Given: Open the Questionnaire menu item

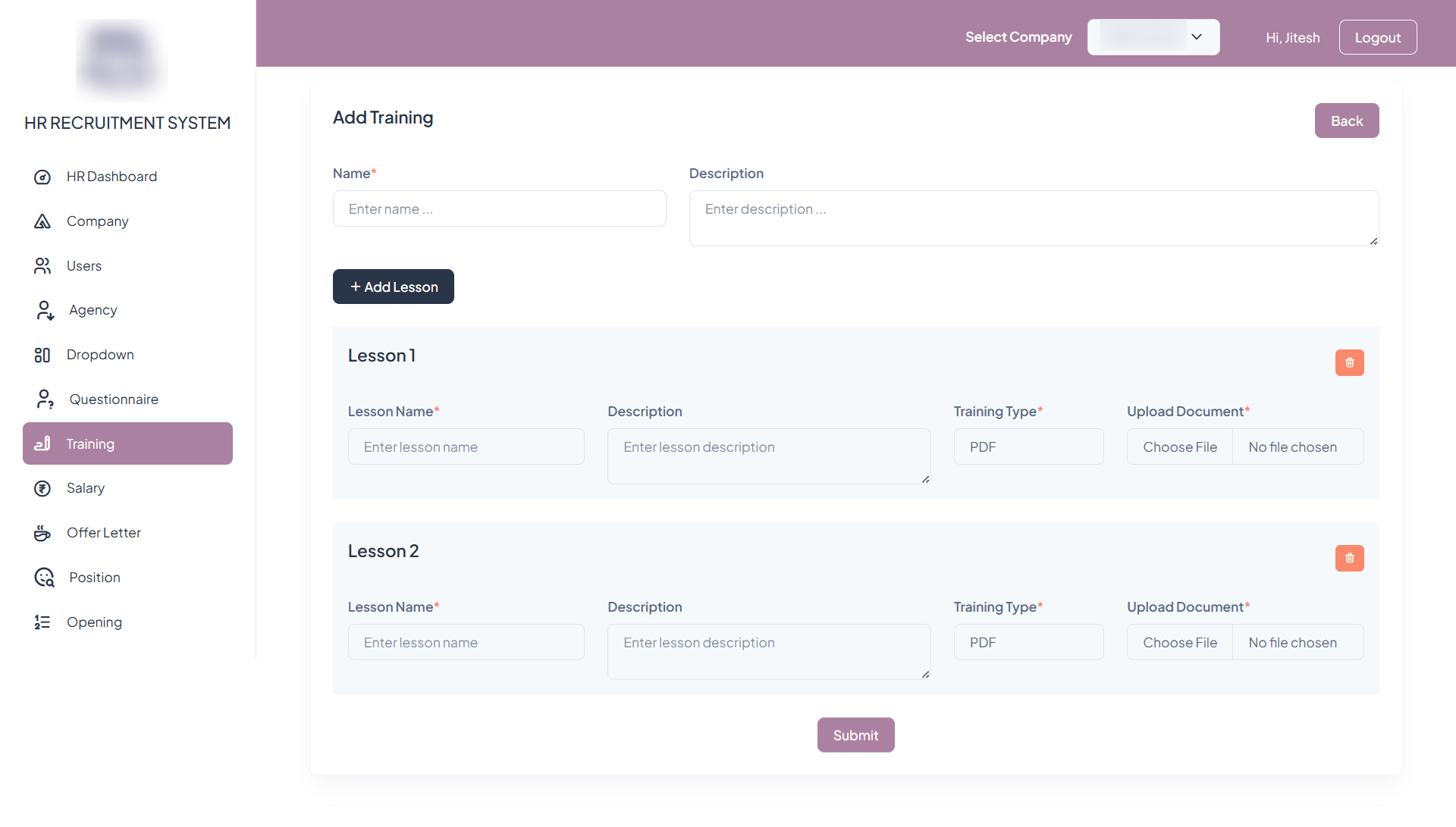Looking at the screenshot, I should (127, 399).
